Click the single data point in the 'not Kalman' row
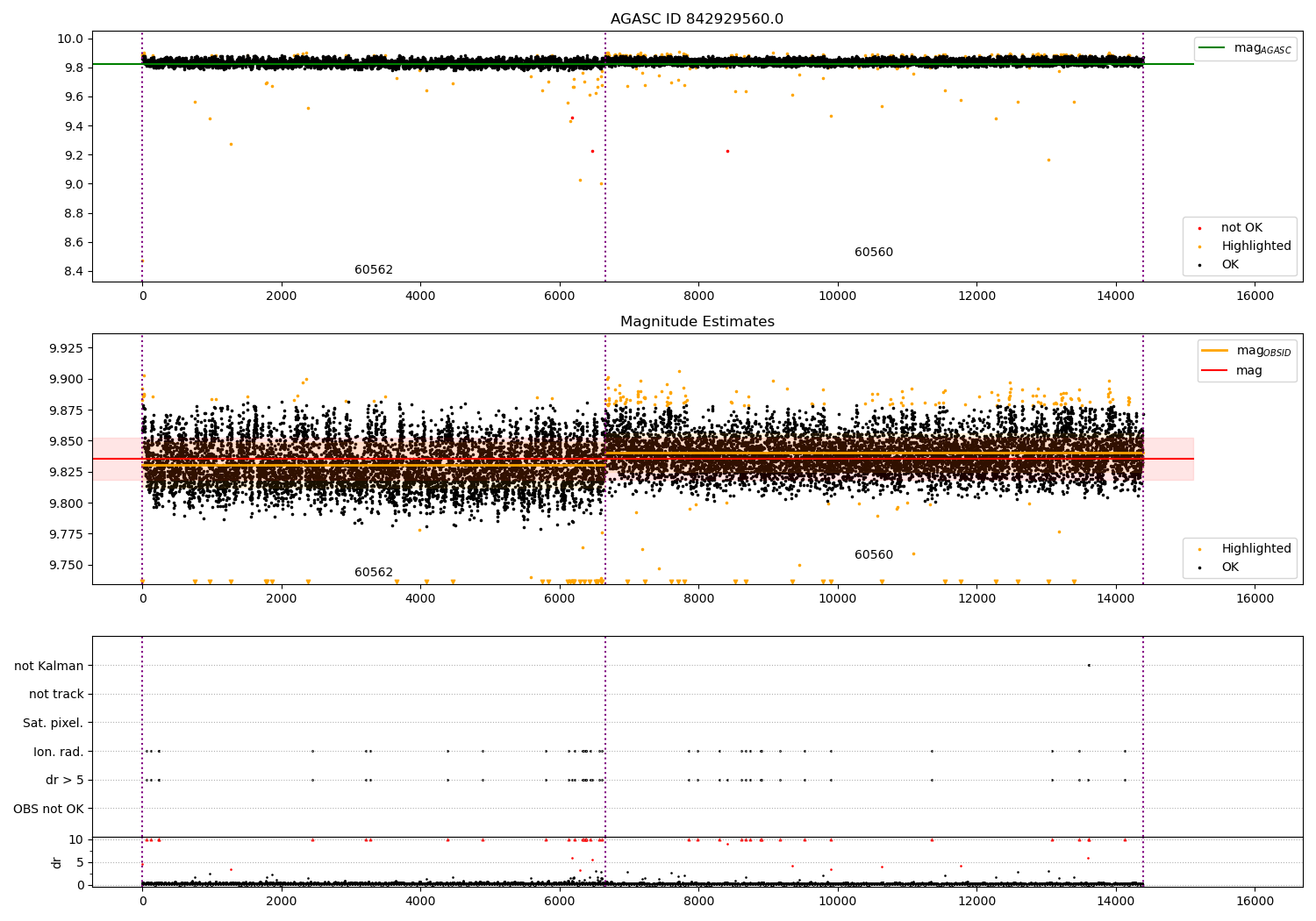Screen dimensions: 1316x921 pos(1089,665)
